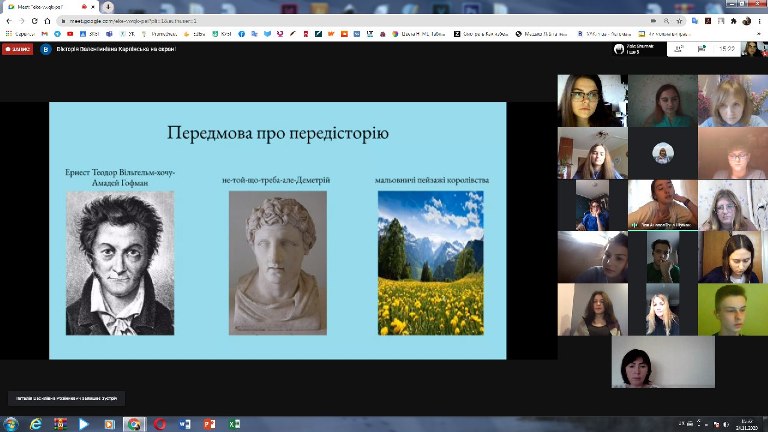Open the Chrome profile avatar menu
The image size is (768, 432).
click(x=746, y=20)
